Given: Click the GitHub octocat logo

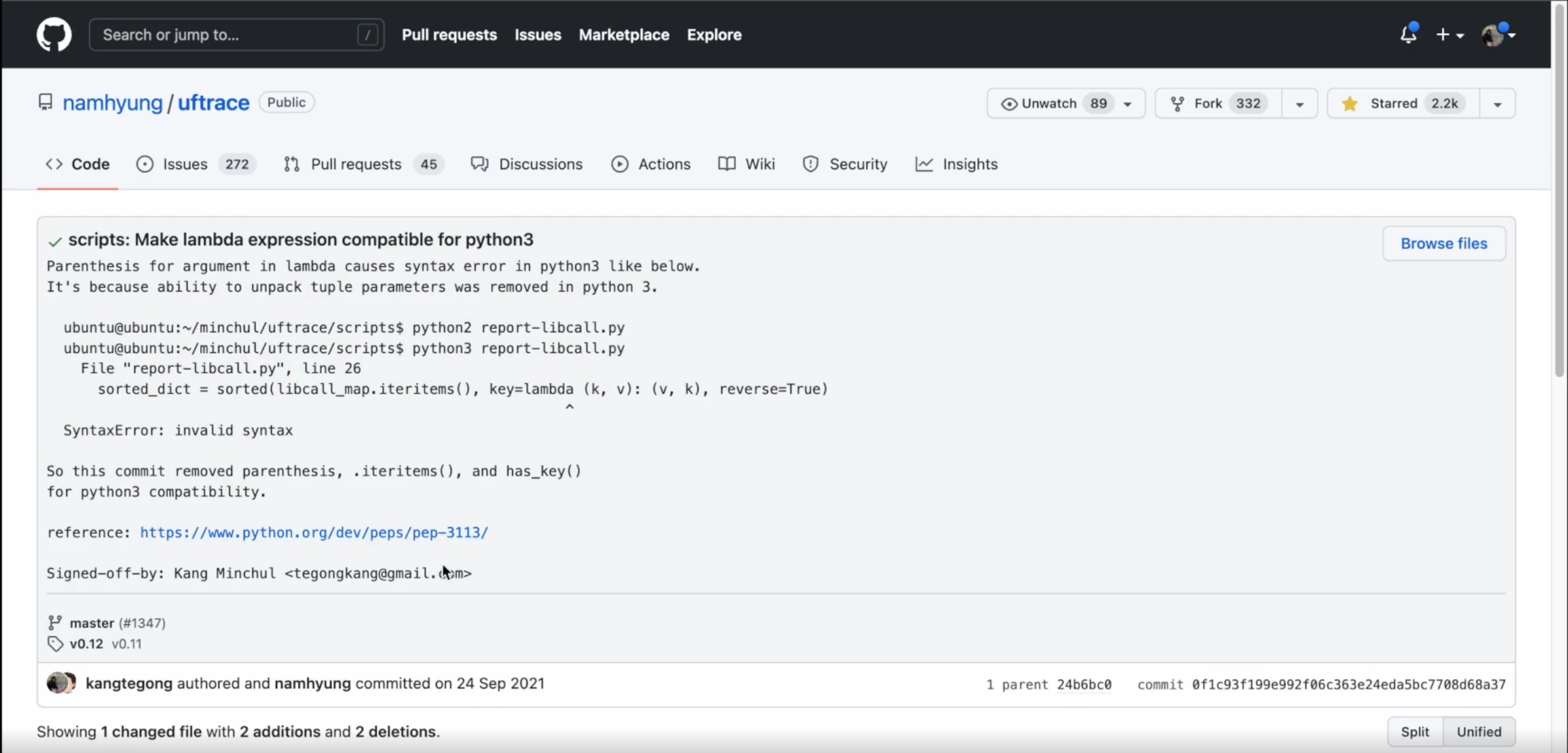Looking at the screenshot, I should tap(54, 34).
